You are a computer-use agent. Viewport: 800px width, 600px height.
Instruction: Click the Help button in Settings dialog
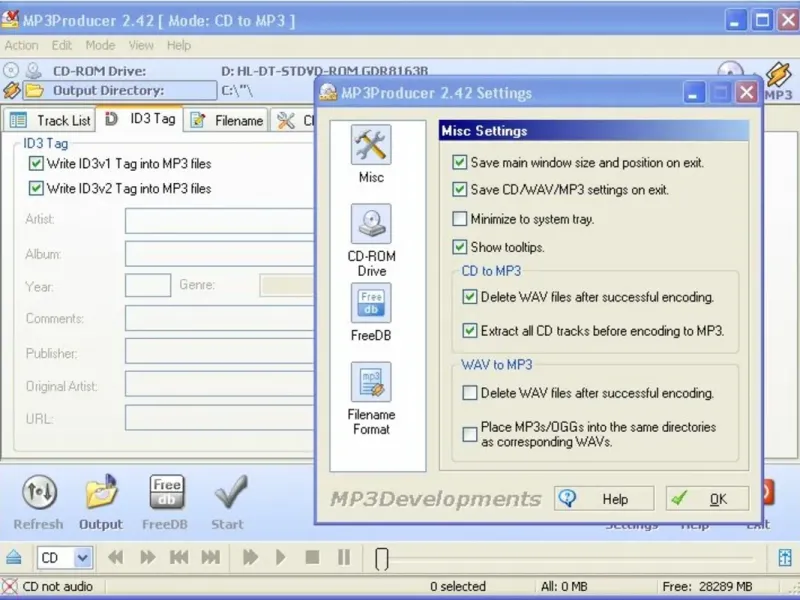coord(604,498)
